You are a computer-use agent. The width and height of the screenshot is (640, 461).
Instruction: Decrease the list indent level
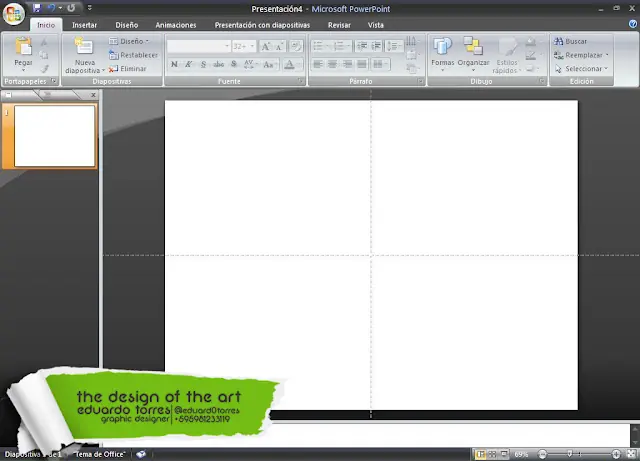362,46
